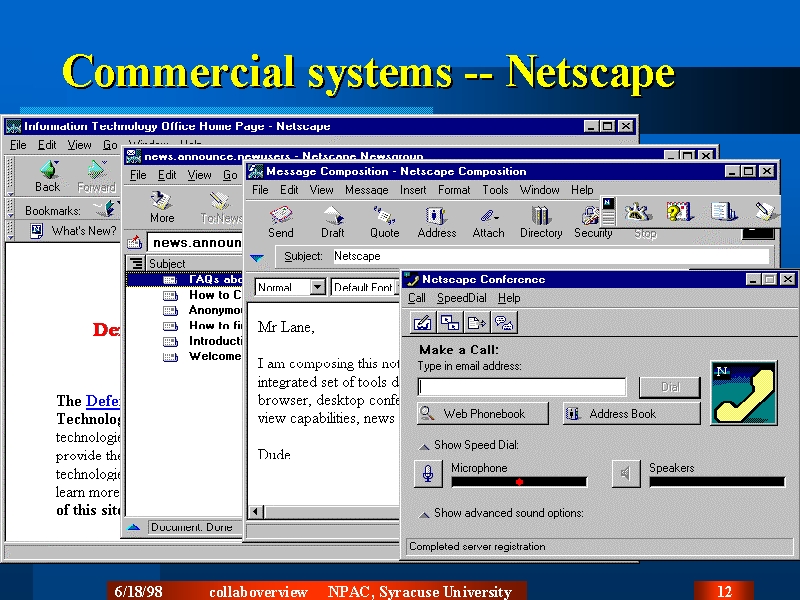The height and width of the screenshot is (600, 800).
Task: Open Conference whiteboard tool icon
Action: [x=422, y=322]
